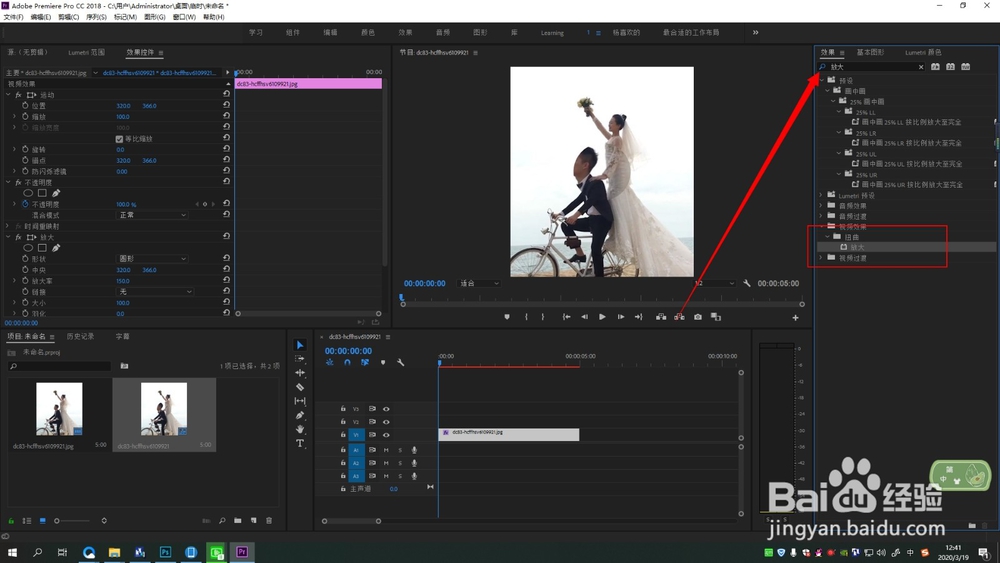Select the Track Select Forward tool

300,359
